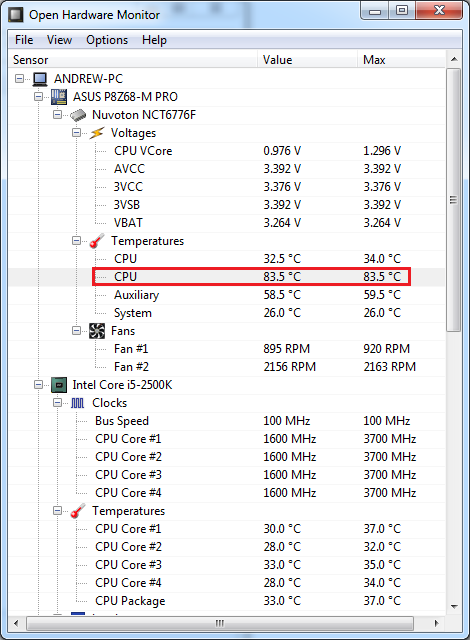Click the Nuvoton NCT6776F chip icon
The image size is (470, 640).
coord(78,115)
